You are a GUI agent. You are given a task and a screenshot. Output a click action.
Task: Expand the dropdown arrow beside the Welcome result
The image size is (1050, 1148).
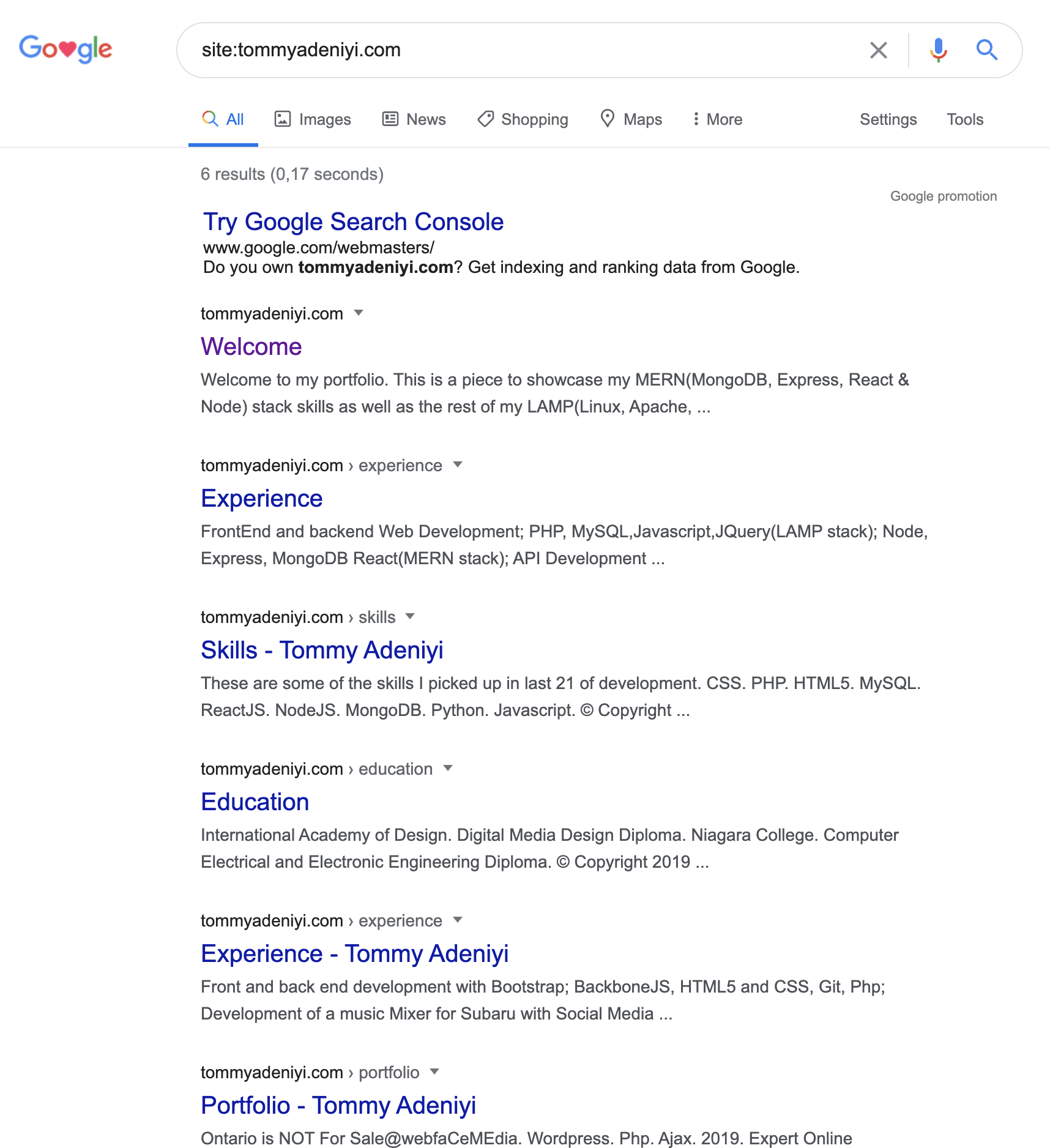tap(359, 313)
